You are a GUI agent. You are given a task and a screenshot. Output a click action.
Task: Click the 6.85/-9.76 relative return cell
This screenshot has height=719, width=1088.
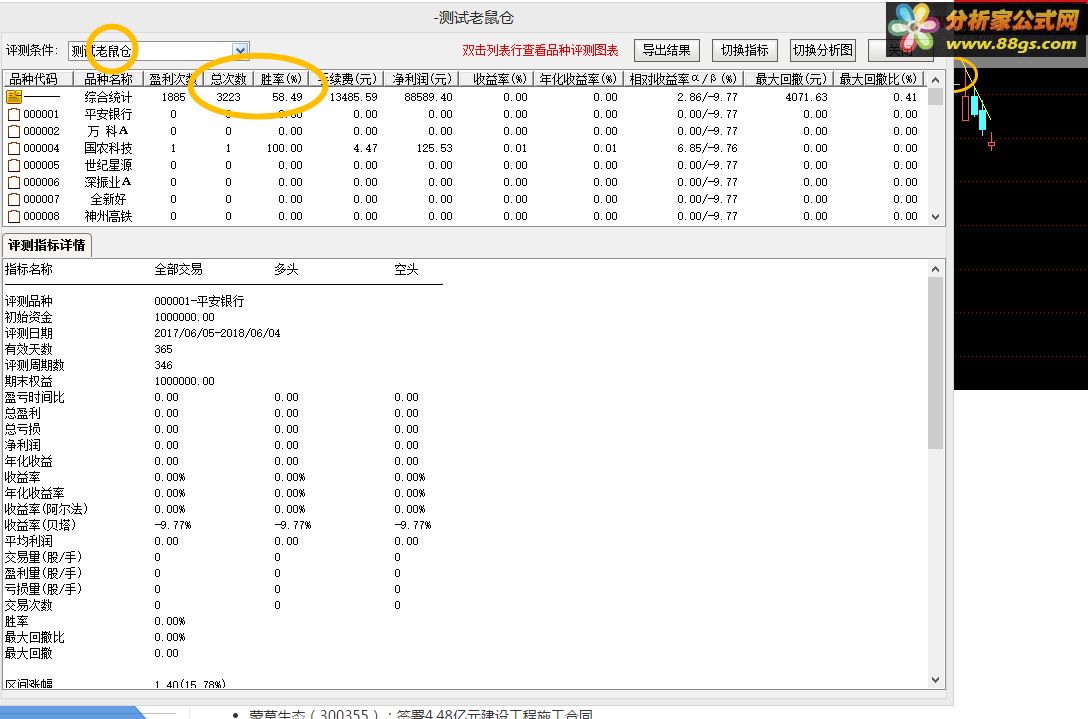707,149
